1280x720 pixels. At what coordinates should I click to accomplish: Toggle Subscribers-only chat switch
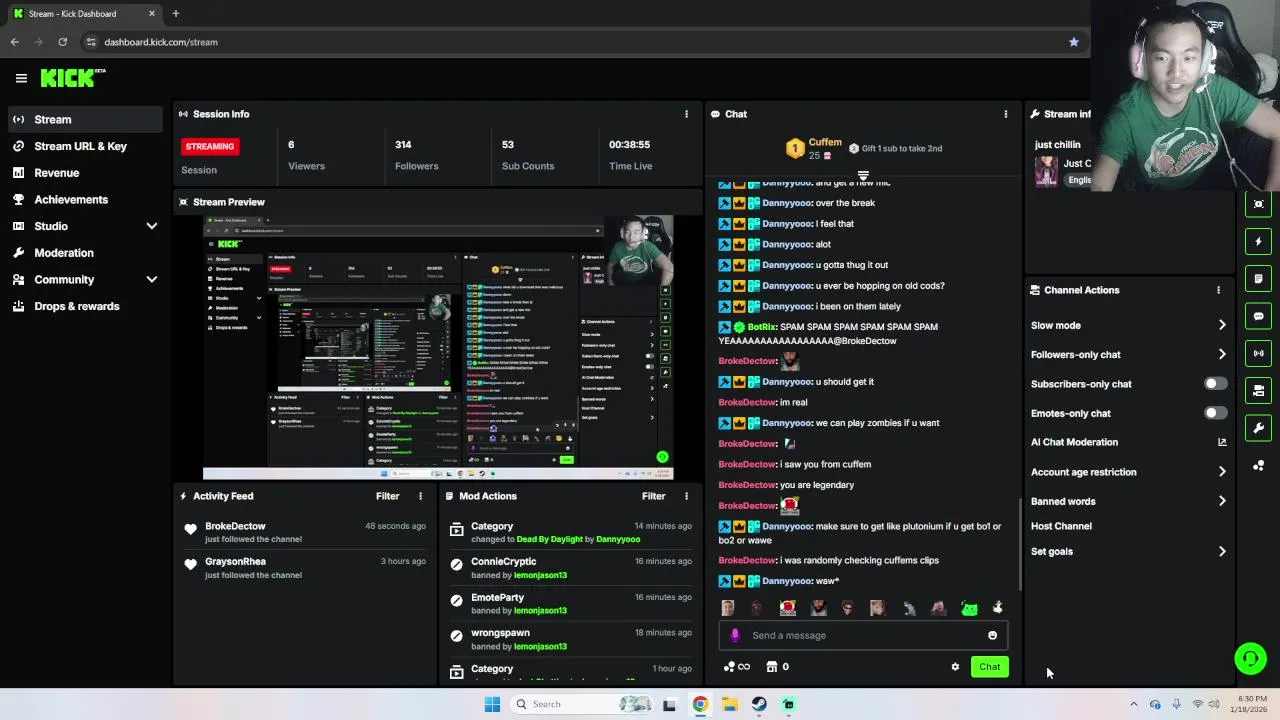click(1215, 384)
